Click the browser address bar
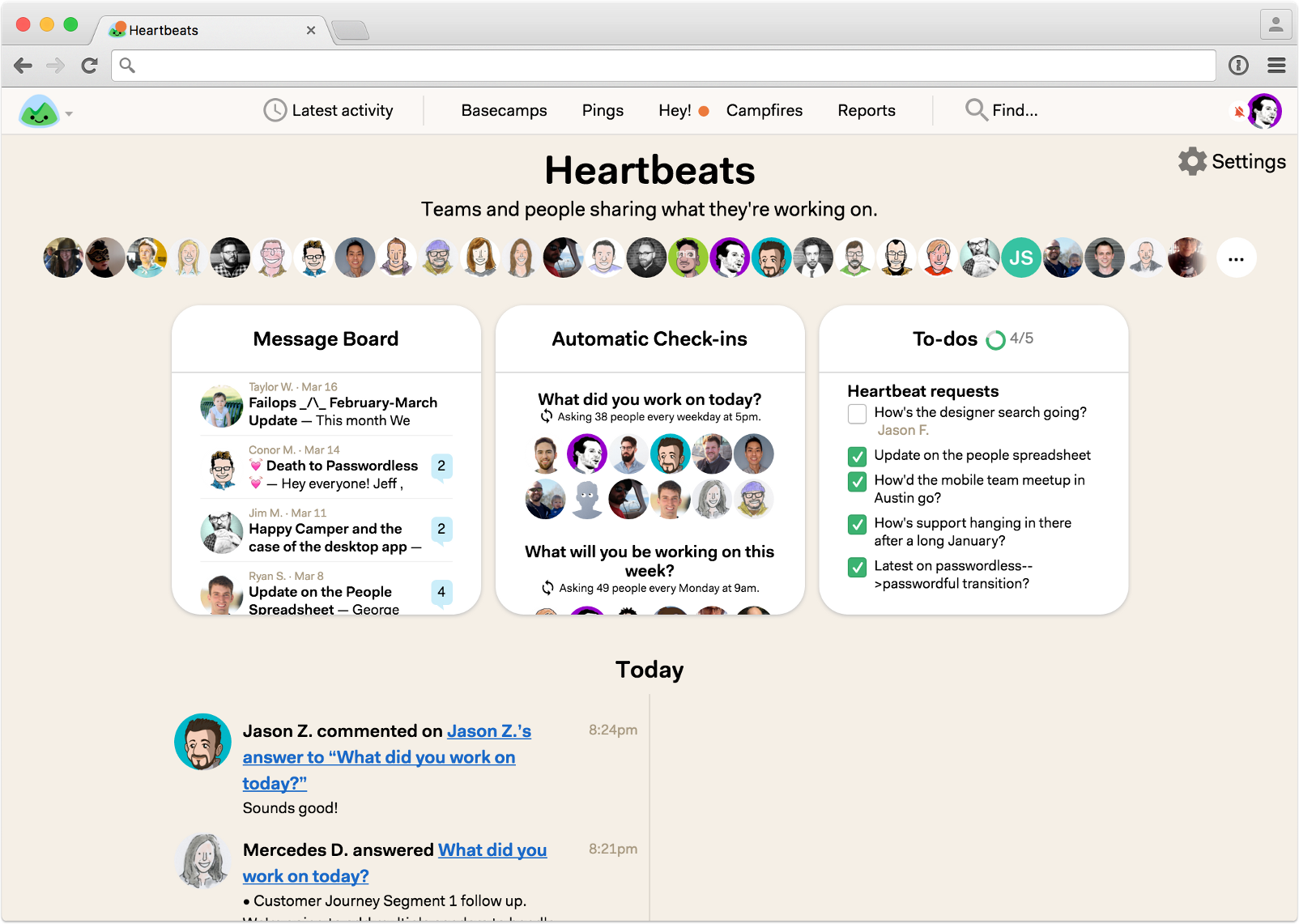The image size is (1299, 924). tap(663, 66)
